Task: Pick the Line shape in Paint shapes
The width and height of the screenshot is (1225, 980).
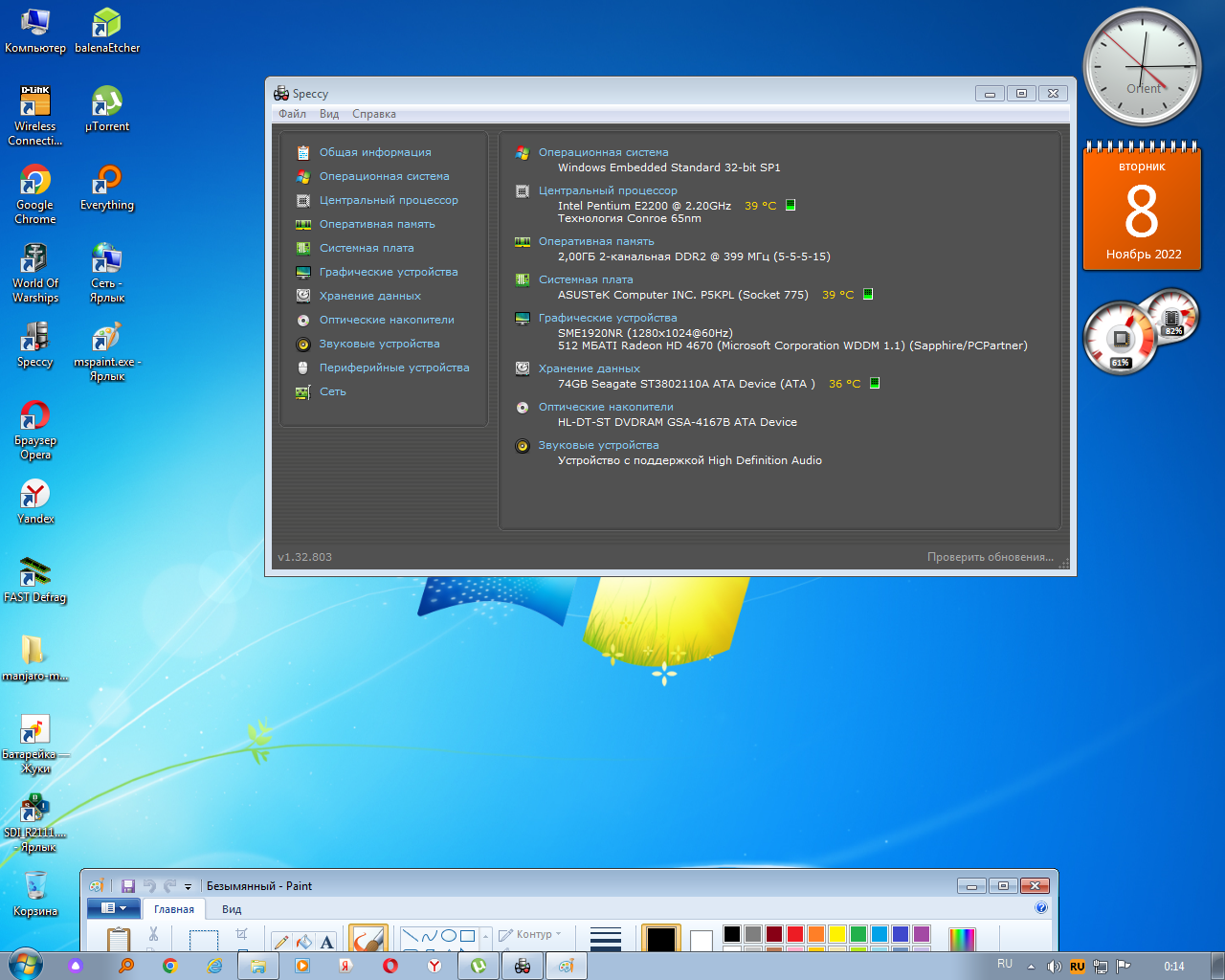Action: [x=411, y=936]
